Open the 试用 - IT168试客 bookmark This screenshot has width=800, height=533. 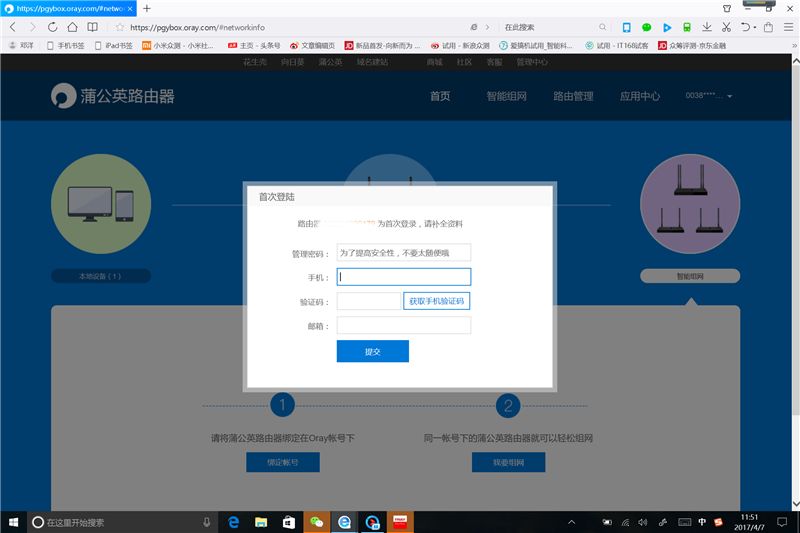click(x=616, y=45)
